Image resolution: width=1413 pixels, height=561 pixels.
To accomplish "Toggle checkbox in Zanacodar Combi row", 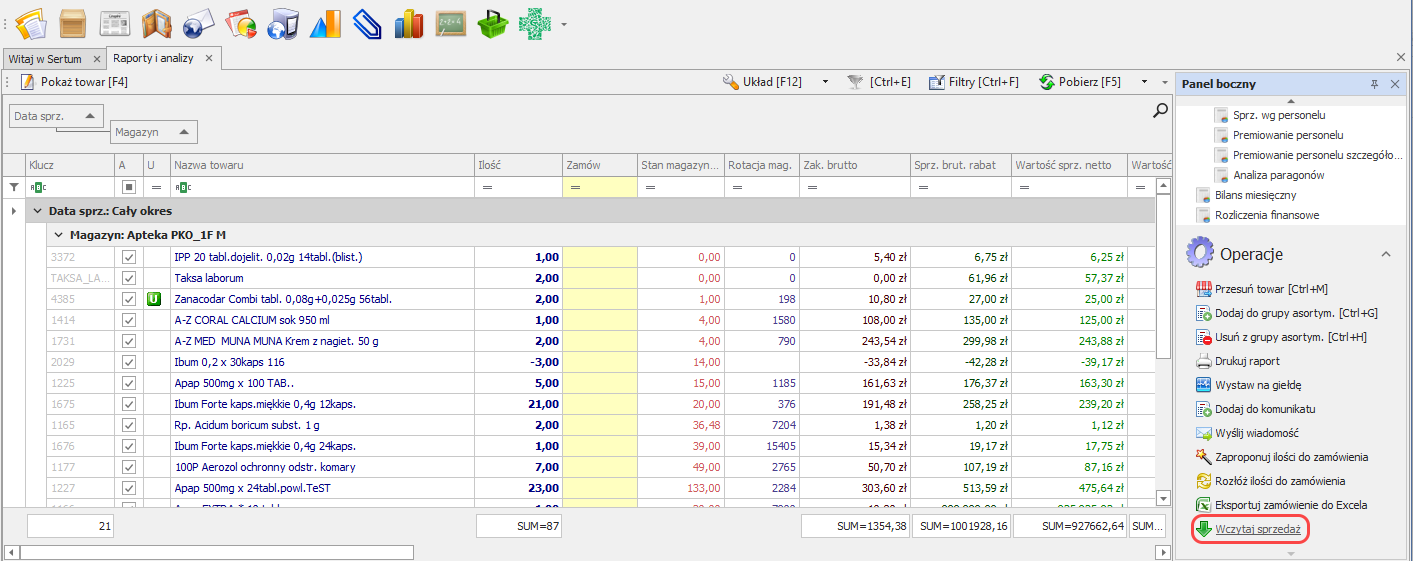I will tap(128, 299).
